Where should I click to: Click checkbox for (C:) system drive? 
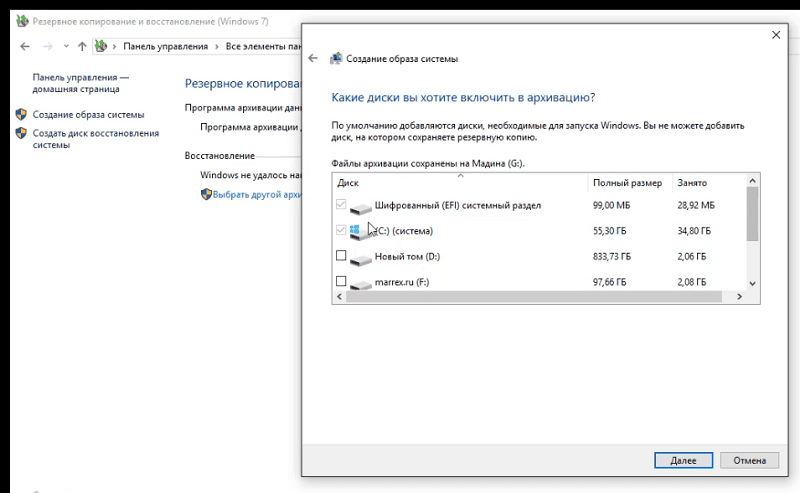341,230
